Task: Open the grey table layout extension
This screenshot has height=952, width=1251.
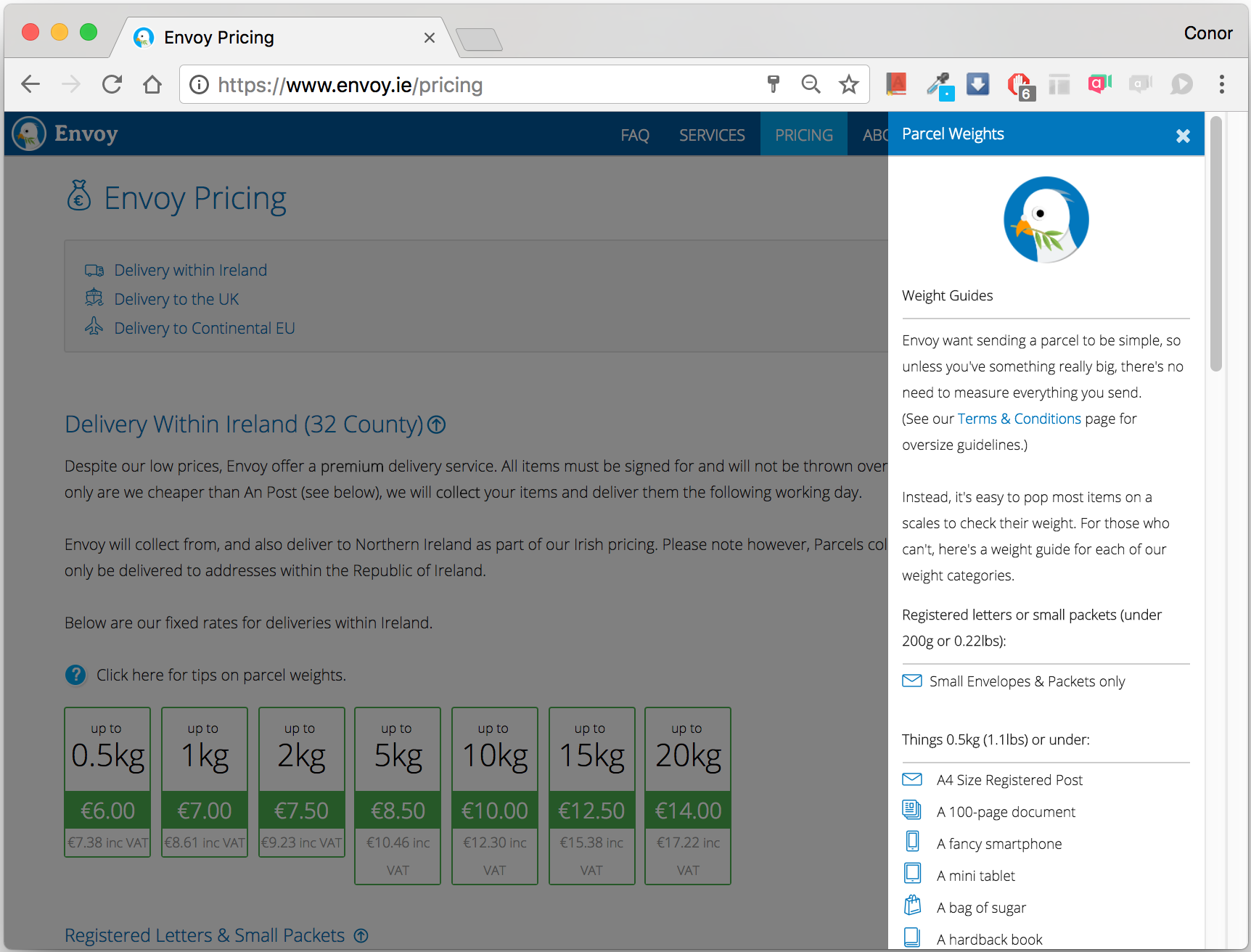Action: (1059, 84)
